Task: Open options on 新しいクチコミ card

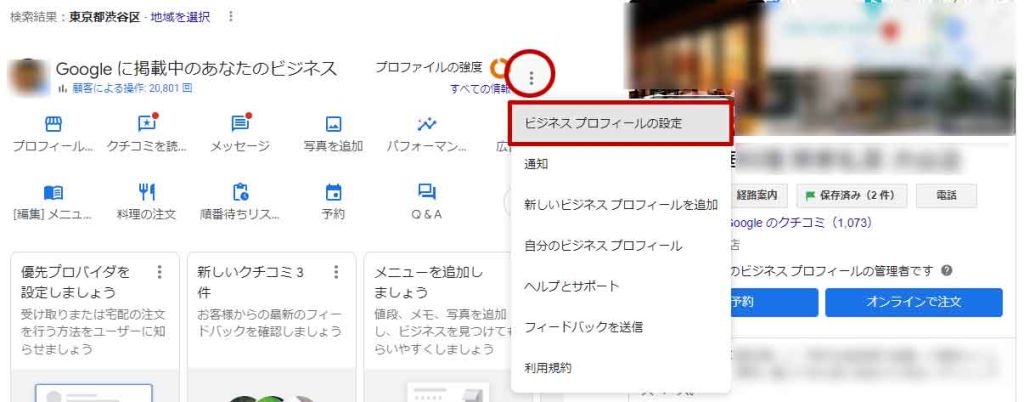Action: click(336, 271)
